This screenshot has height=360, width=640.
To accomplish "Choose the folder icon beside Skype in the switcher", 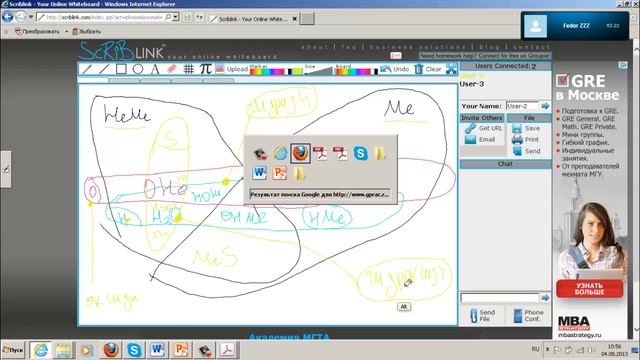I will (x=380, y=153).
